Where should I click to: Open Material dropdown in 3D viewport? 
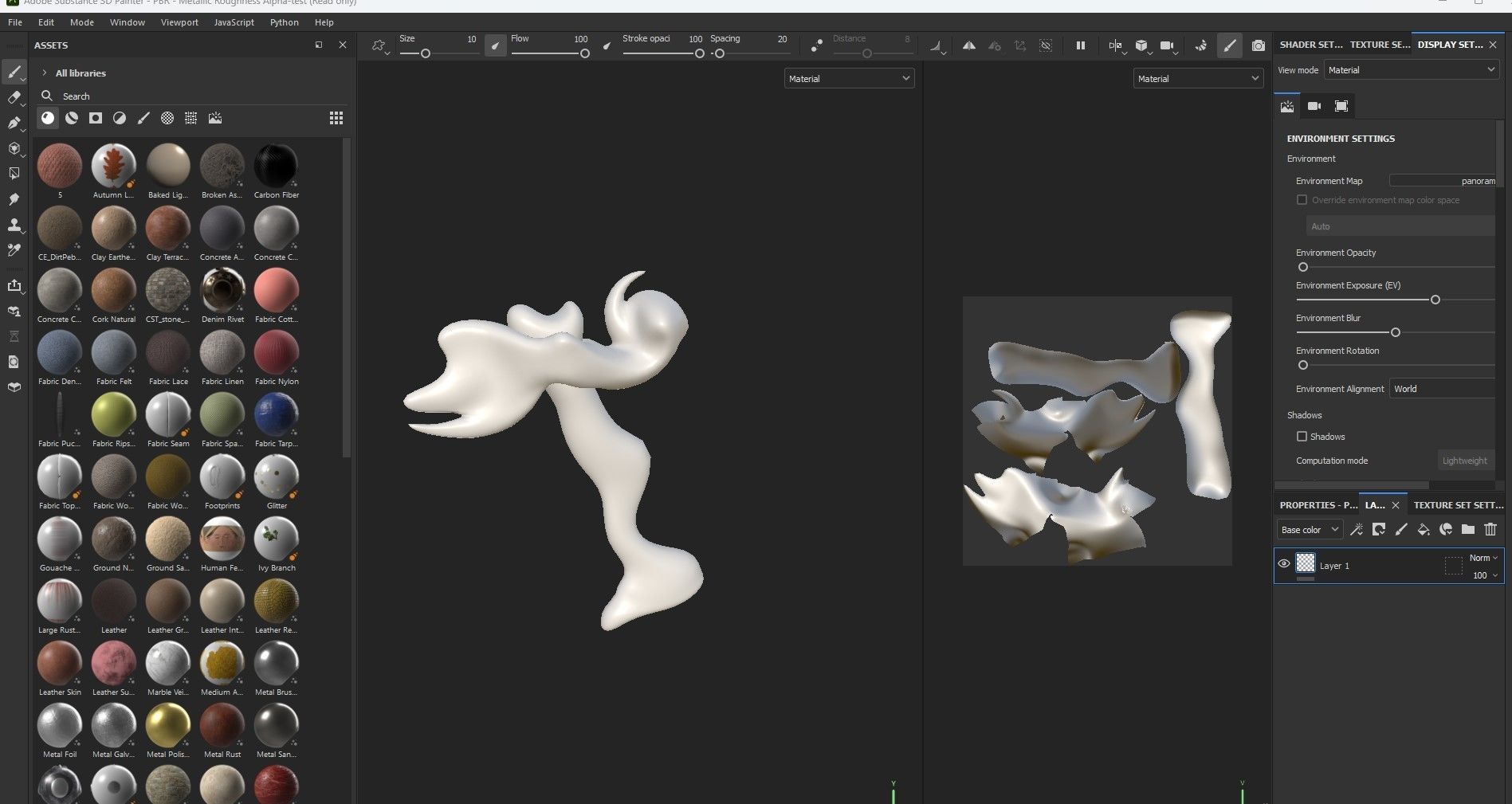tap(849, 78)
